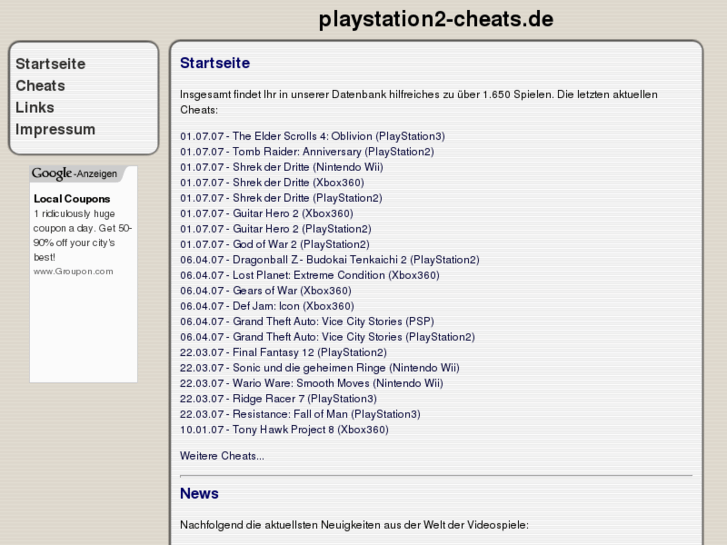Open Gears of War Xbox360 cheats
This screenshot has width=727, height=545.
pos(266,291)
